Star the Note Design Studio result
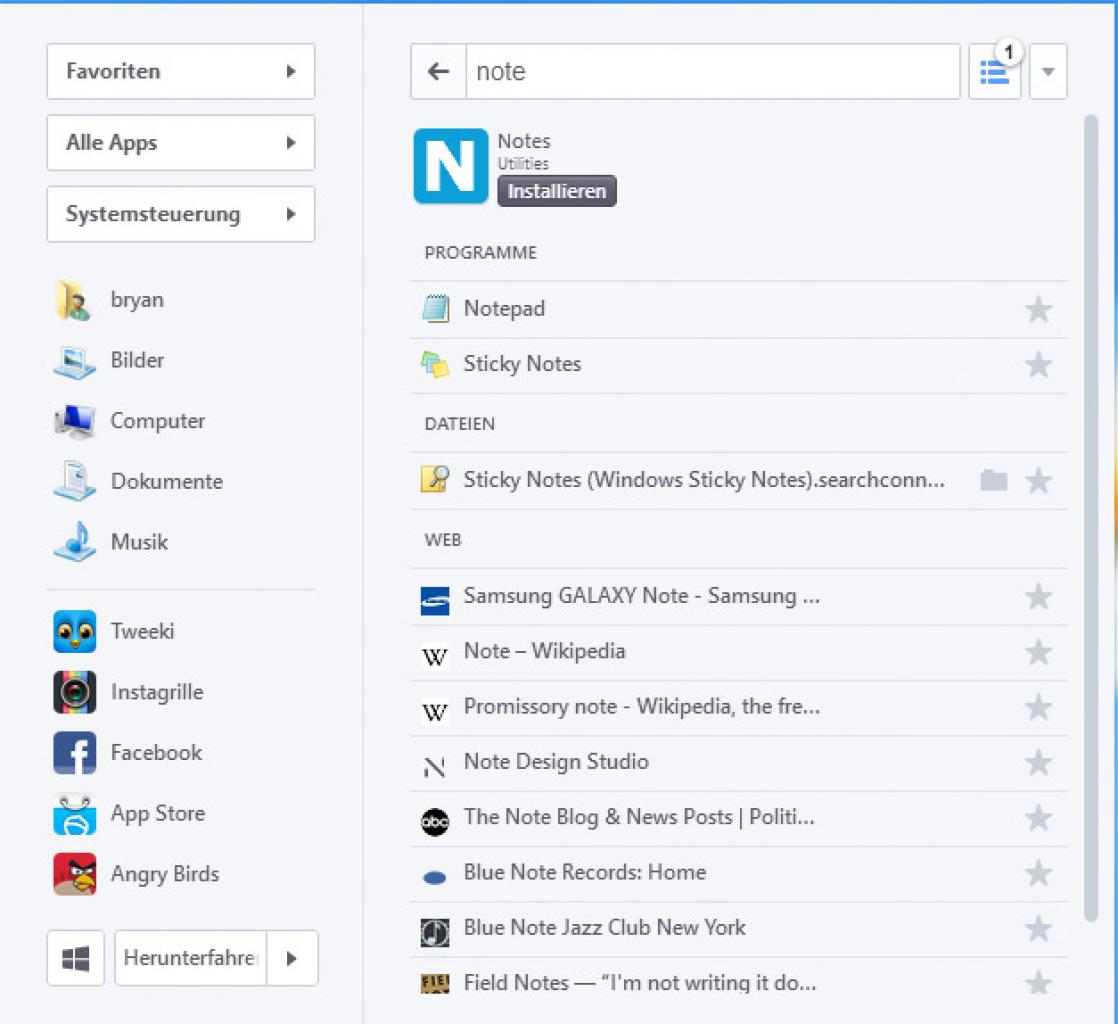The height and width of the screenshot is (1024, 1118). [1038, 763]
